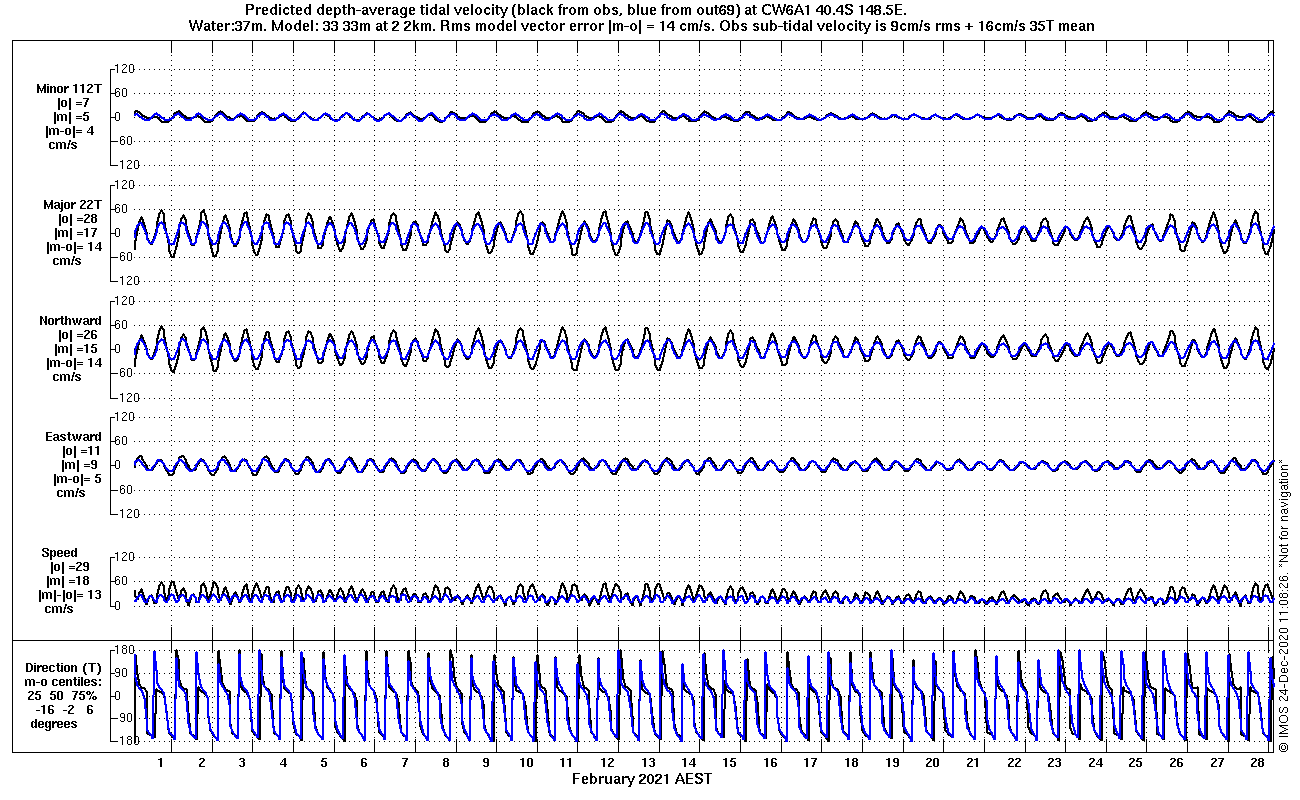This screenshot has height=800, width=1300.
Task: Select the 'Eastward' panel label
Action: [x=73, y=437]
